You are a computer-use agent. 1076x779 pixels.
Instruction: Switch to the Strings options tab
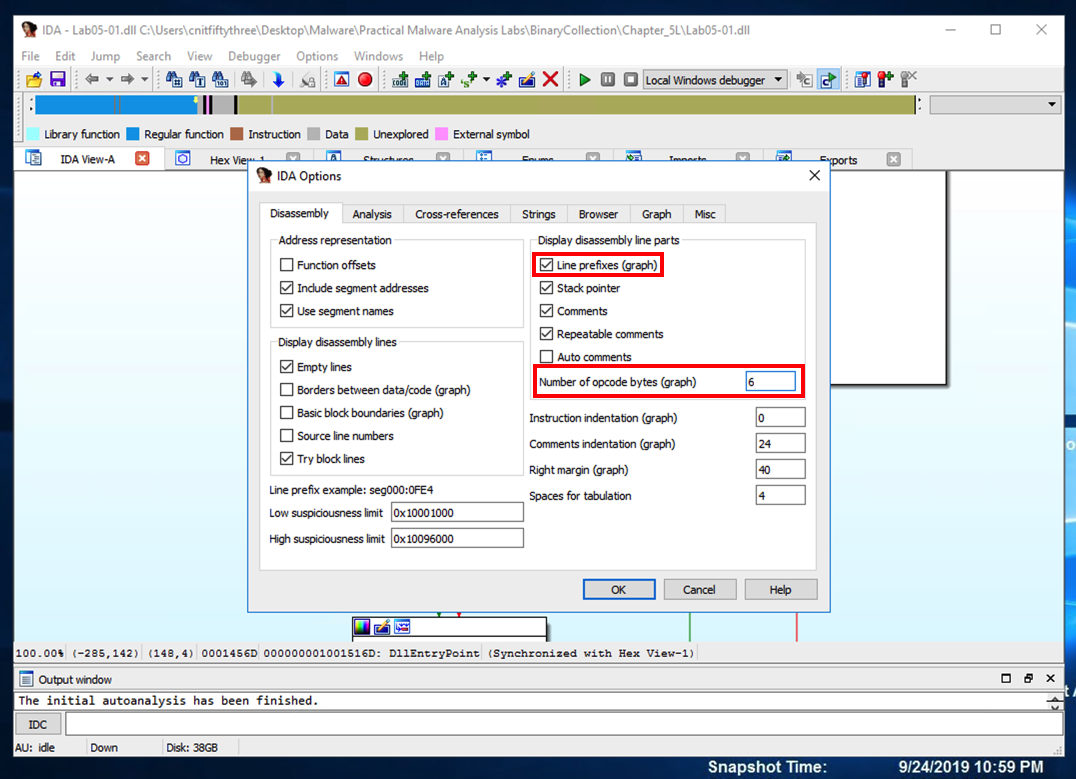539,214
